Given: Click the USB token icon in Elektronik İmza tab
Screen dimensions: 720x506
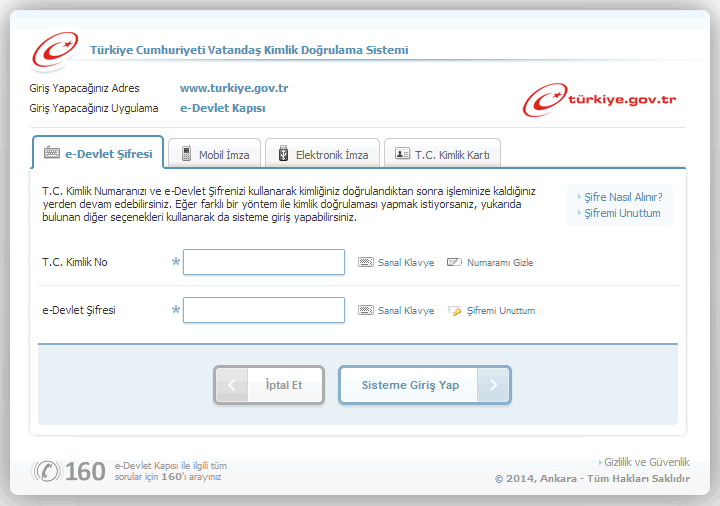Looking at the screenshot, I should pos(283,153).
